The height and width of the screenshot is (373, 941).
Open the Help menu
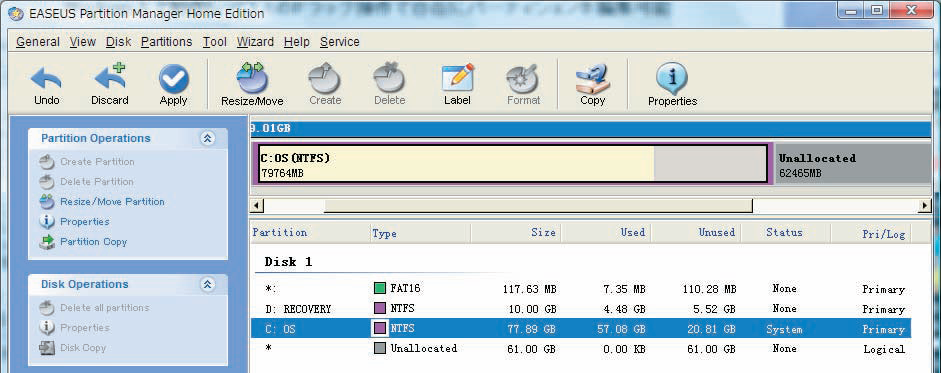click(296, 42)
